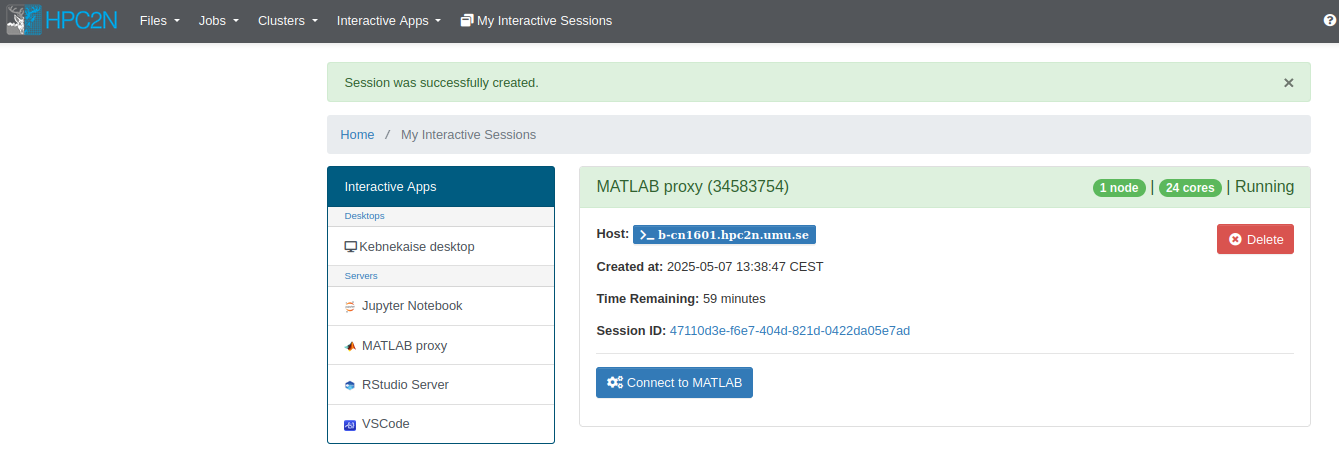Select Jupyter Notebook from the app list
The image size is (1339, 470).
click(441, 306)
